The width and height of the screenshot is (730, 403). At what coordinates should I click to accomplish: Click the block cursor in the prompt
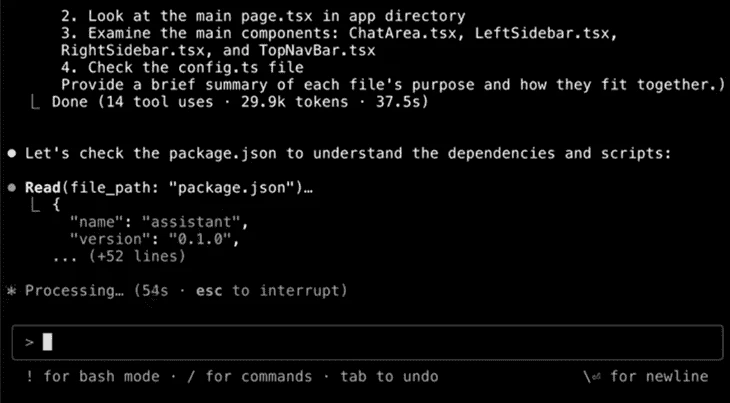coord(47,342)
